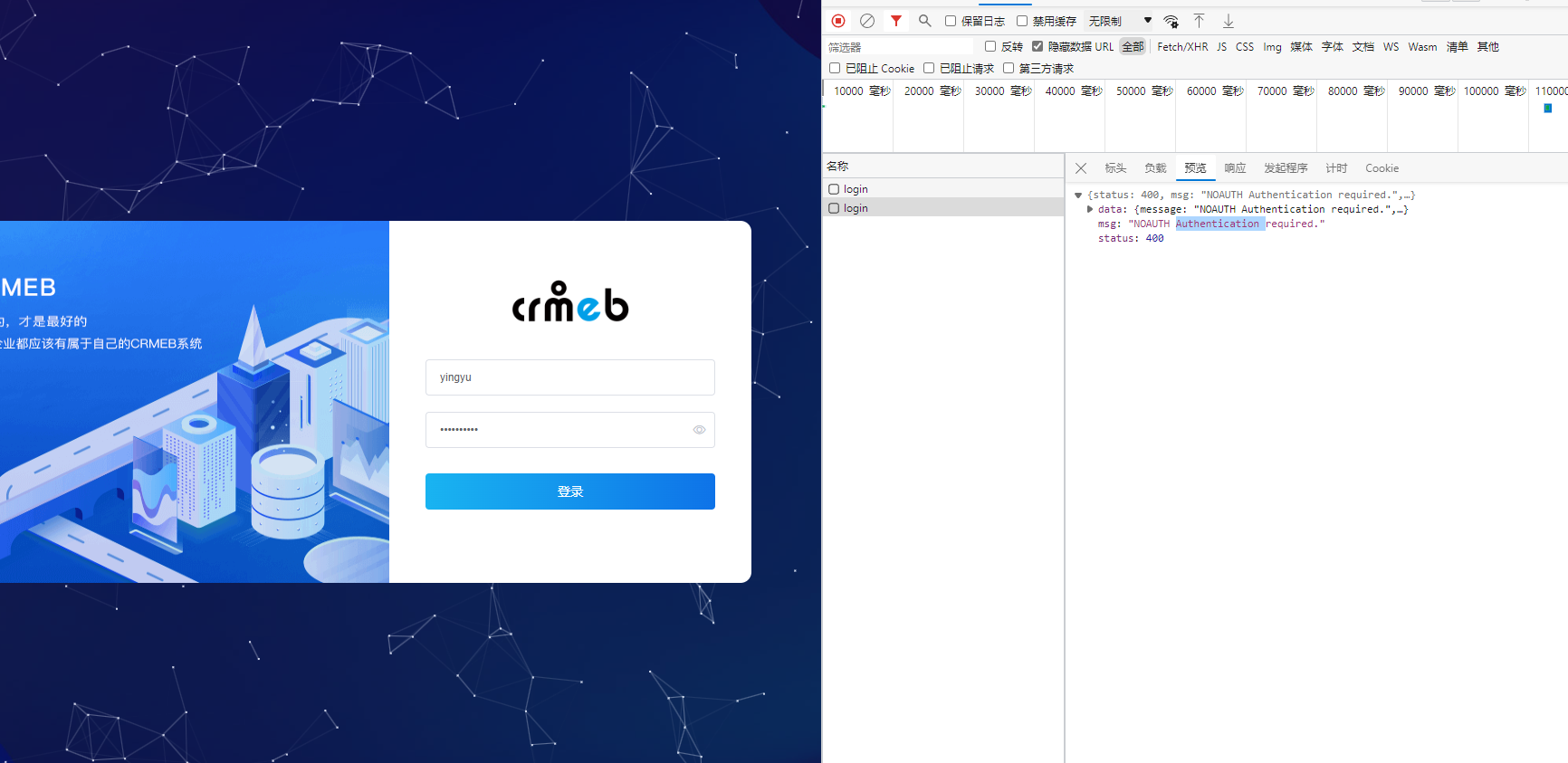Filter requests by CSS type
The height and width of the screenshot is (763, 1568).
tap(1245, 47)
